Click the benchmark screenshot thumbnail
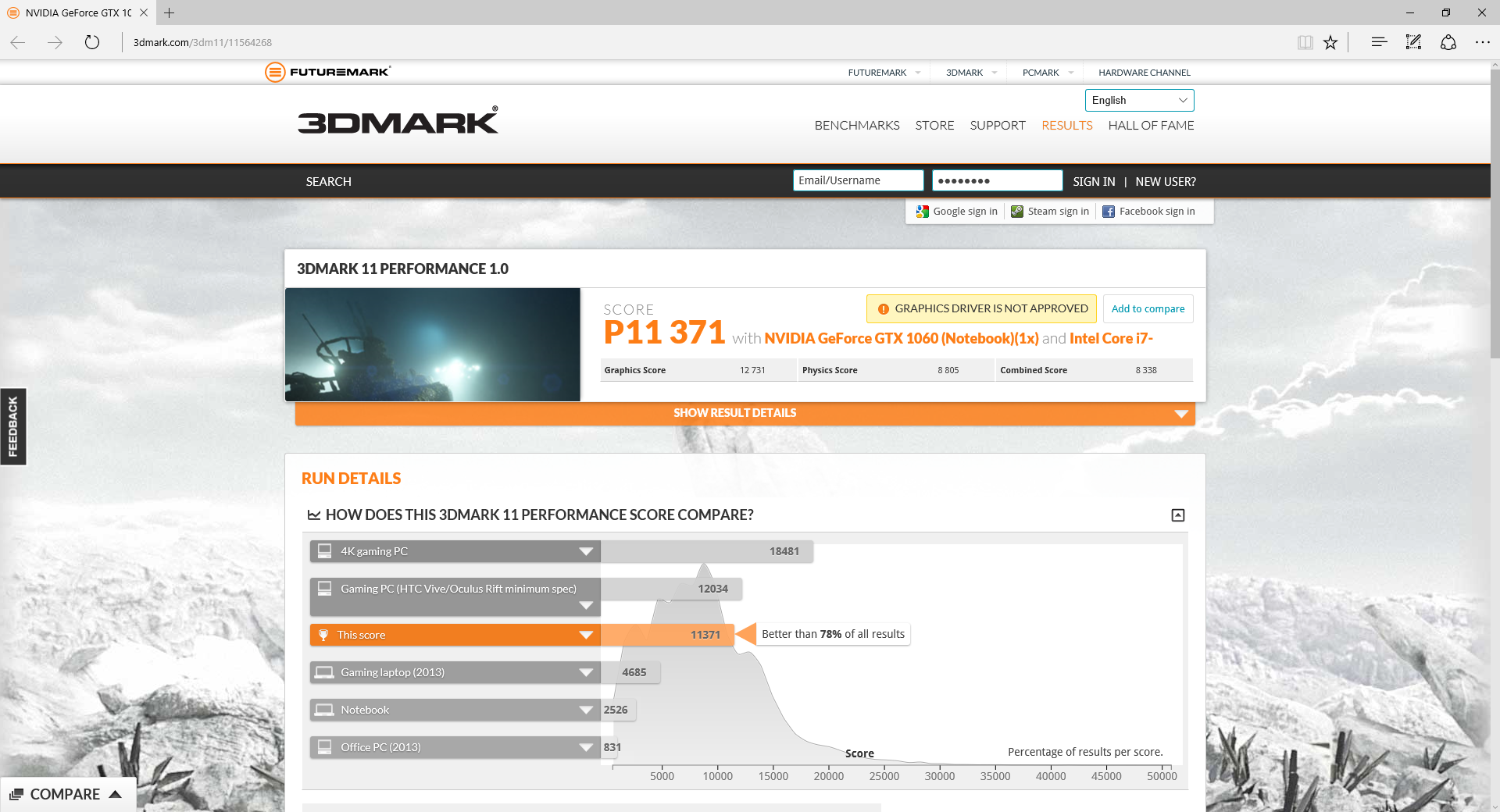The width and height of the screenshot is (1500, 812). tap(433, 344)
